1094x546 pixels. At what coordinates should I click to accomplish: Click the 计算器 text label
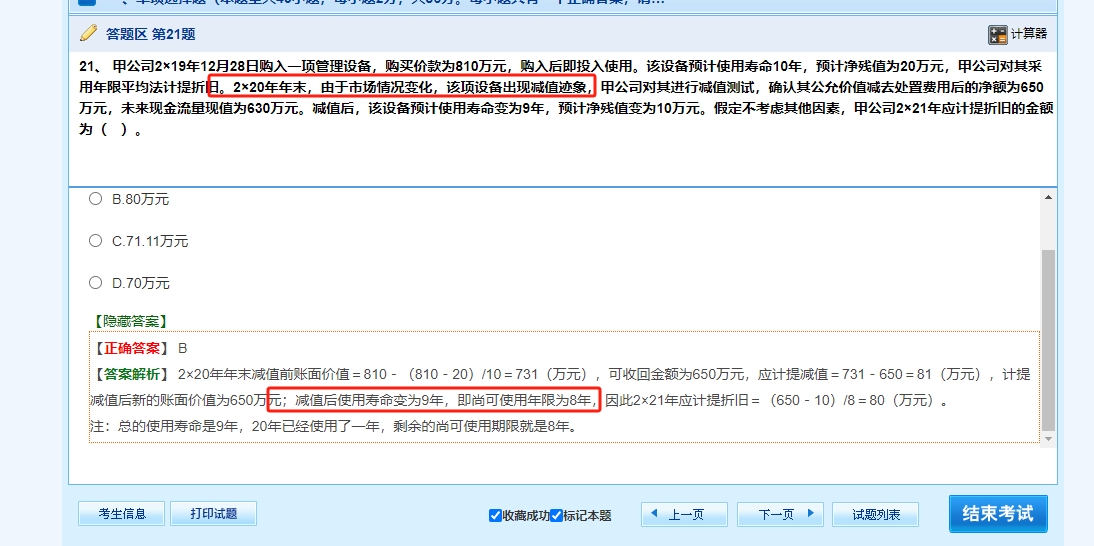1029,34
